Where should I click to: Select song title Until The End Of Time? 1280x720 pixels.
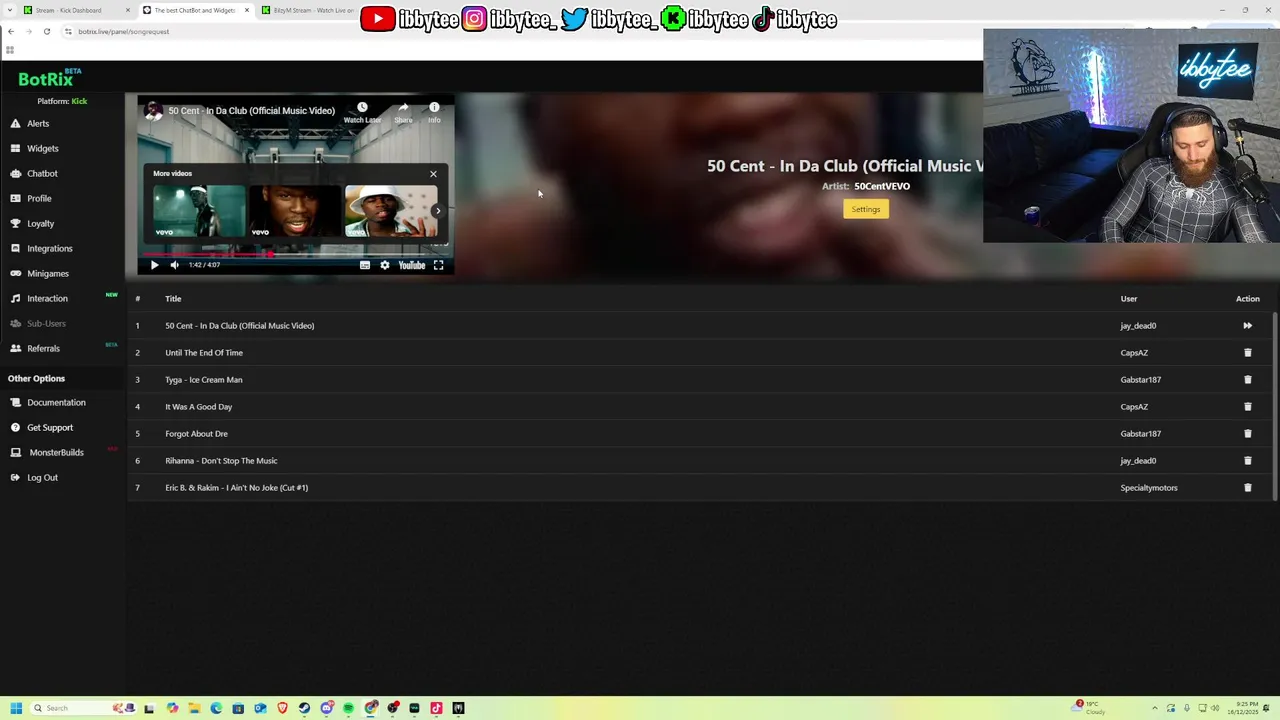204,352
